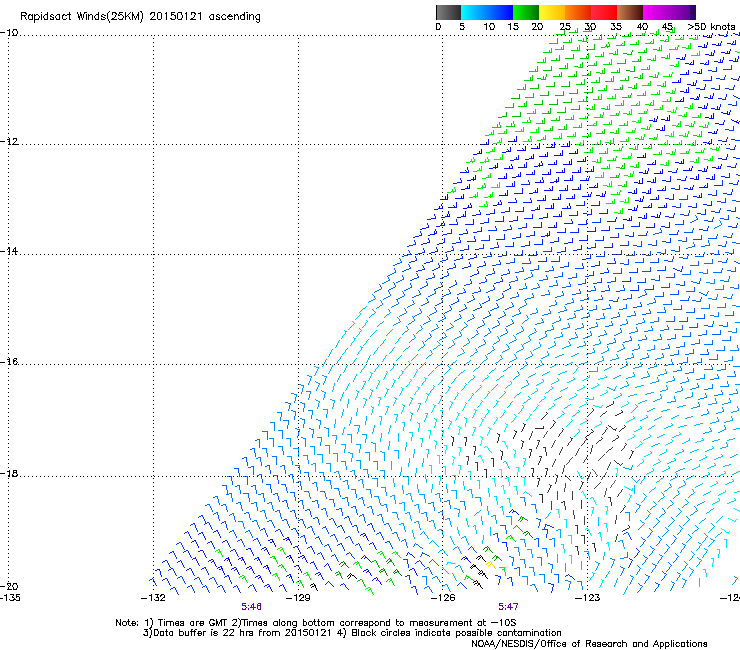This screenshot has height=650, width=740.
Task: Select the '-123' longitude axis label
Action: (587, 598)
